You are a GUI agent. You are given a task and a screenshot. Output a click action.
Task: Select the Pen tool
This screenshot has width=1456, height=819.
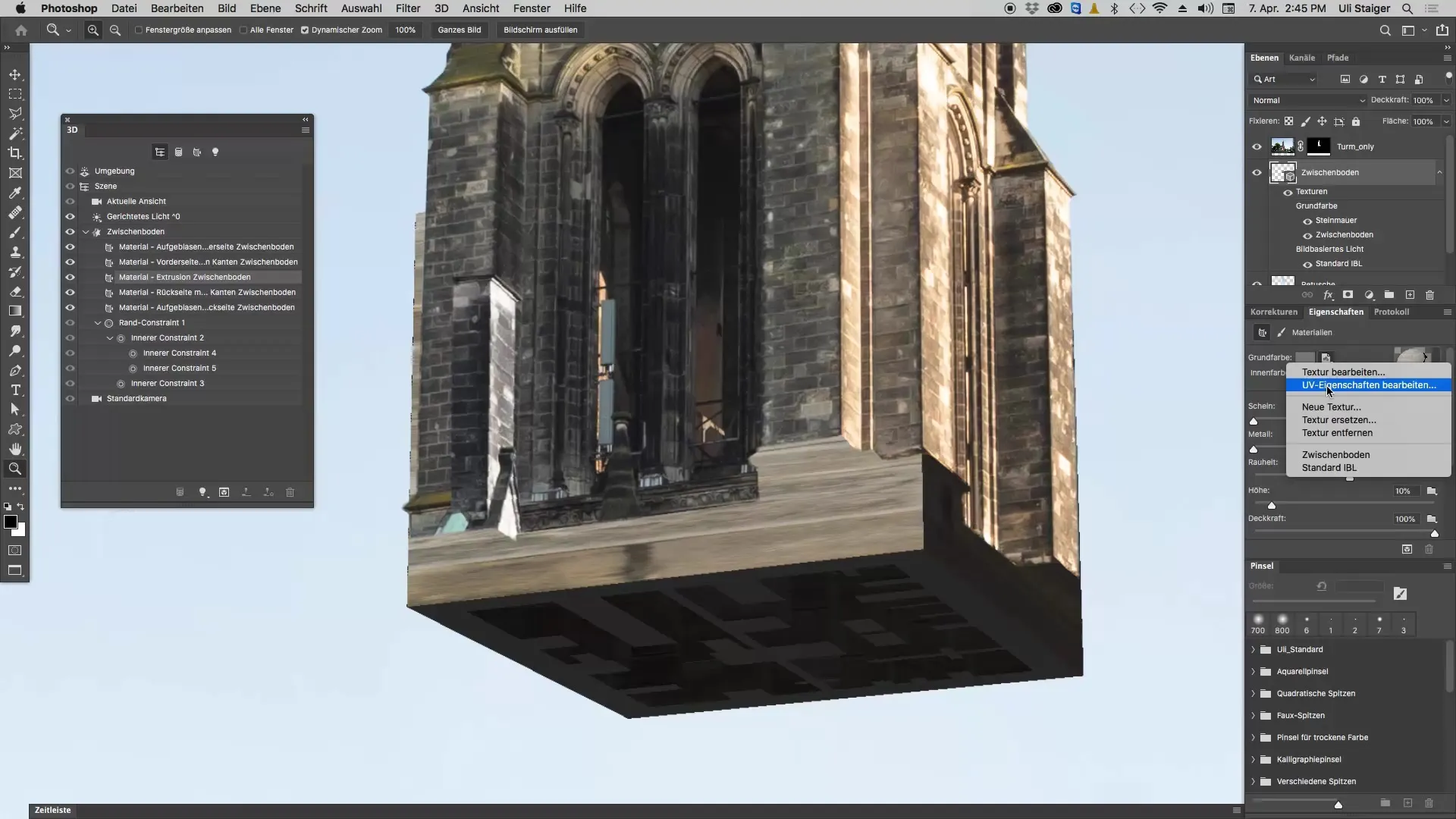point(15,371)
